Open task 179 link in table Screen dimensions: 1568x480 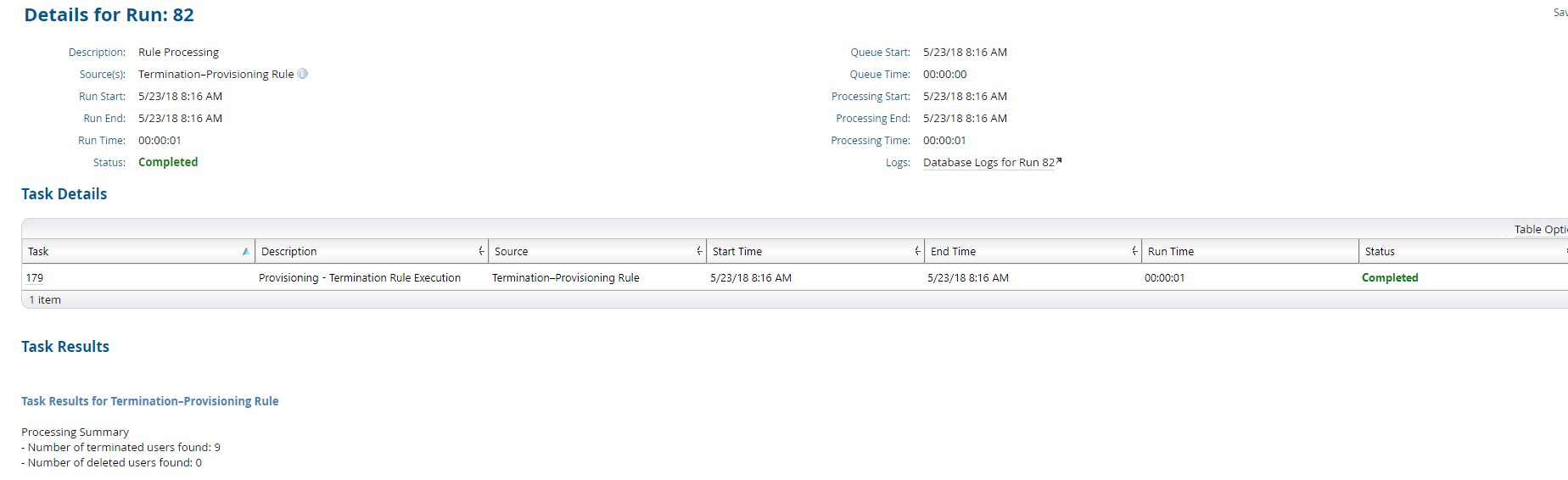point(35,278)
